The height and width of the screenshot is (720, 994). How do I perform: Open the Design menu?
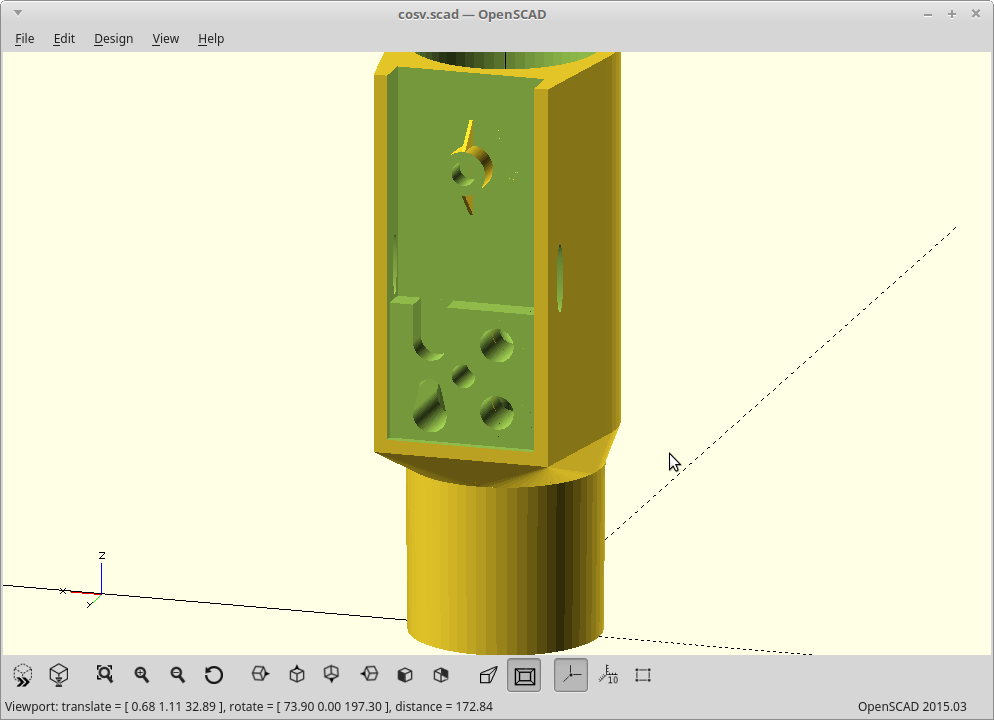[x=113, y=38]
